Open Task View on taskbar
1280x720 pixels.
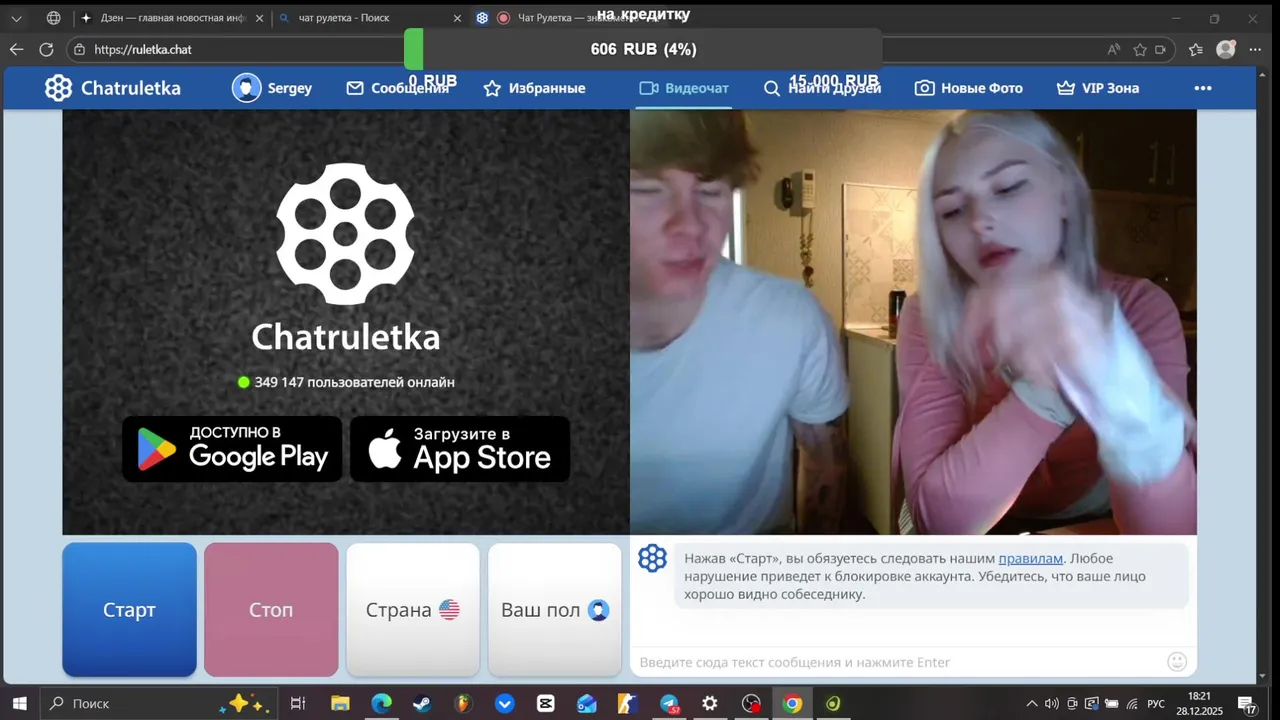[298, 704]
